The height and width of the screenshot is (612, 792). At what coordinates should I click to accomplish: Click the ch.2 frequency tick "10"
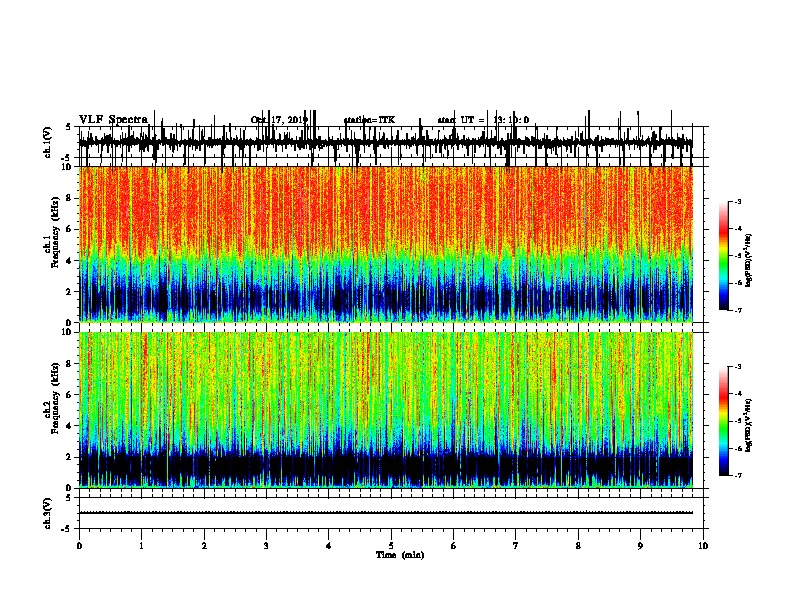point(68,332)
